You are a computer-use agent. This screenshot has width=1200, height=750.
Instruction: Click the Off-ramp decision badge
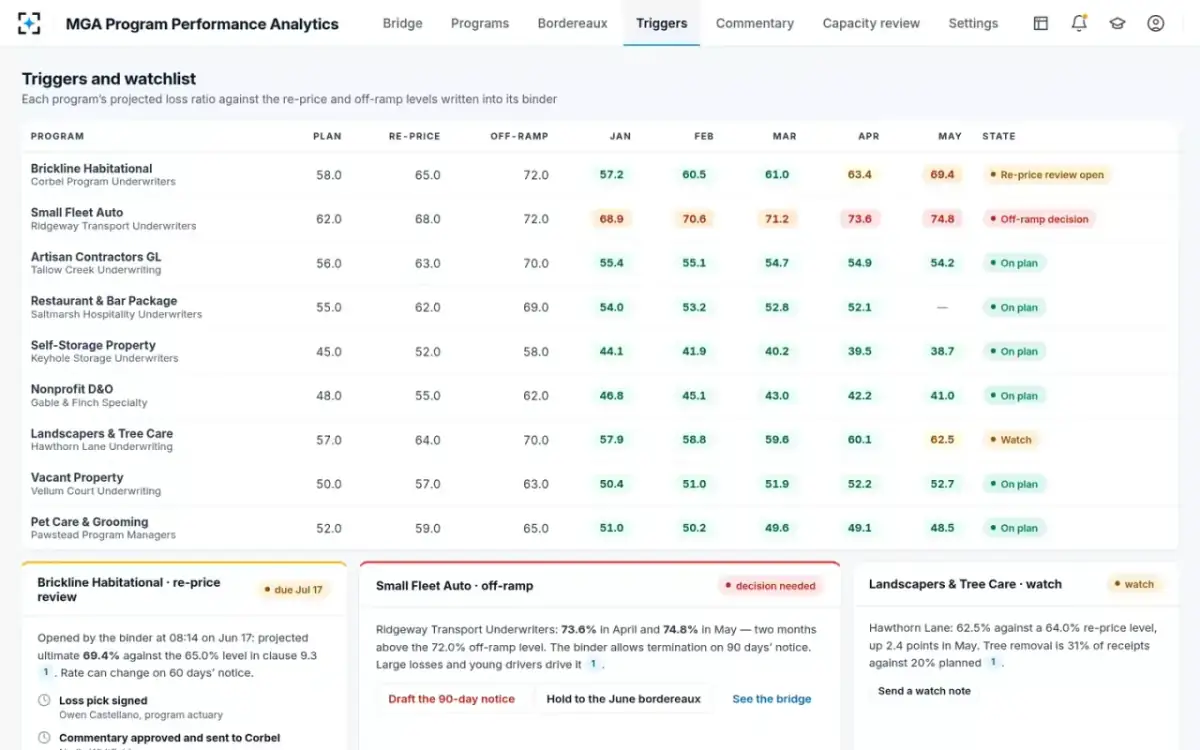tap(1039, 219)
